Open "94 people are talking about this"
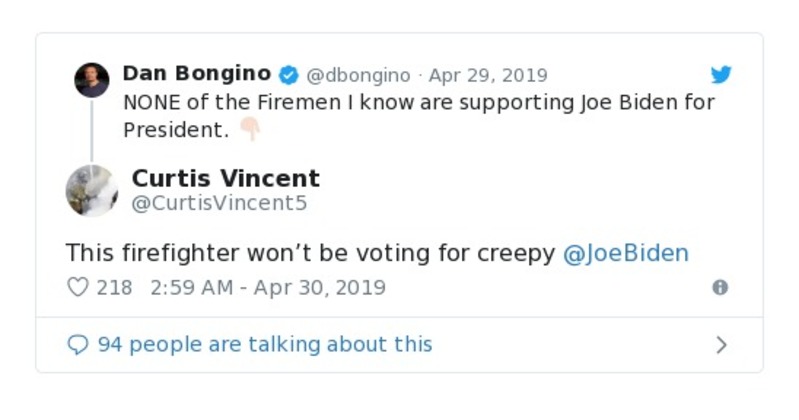The height and width of the screenshot is (420, 799). [264, 345]
